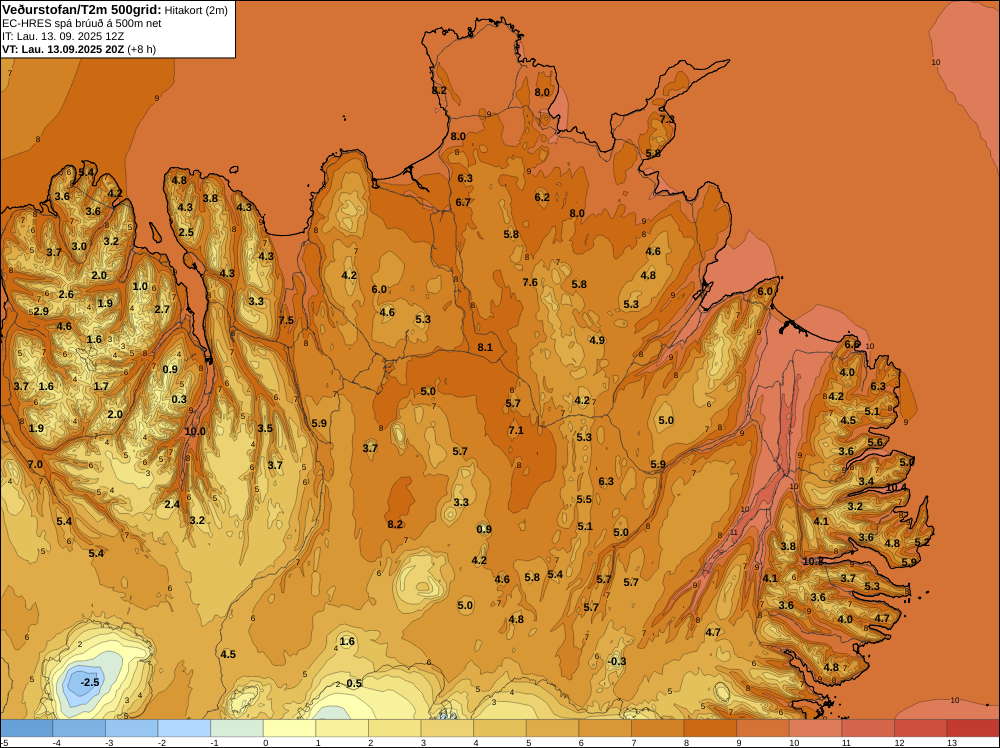Click the 6.2 temperature label
The image size is (1000, 748).
542,197
